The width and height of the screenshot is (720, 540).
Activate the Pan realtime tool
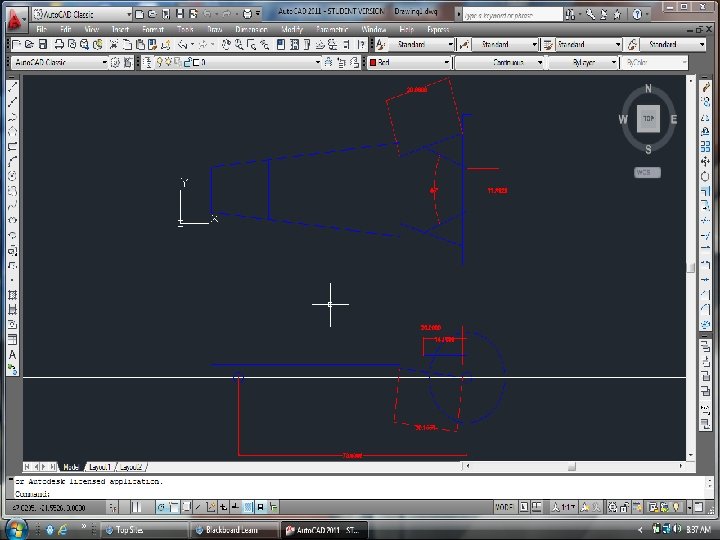click(x=225, y=45)
